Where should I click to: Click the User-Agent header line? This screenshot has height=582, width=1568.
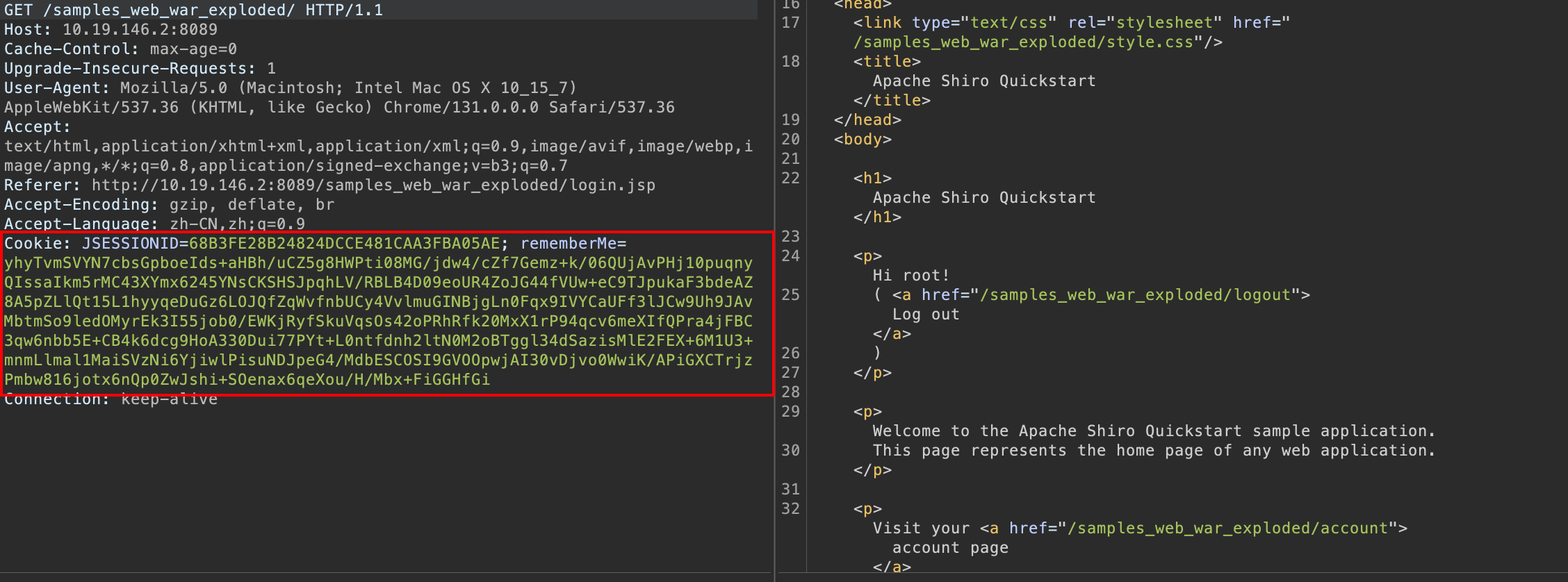coord(291,88)
